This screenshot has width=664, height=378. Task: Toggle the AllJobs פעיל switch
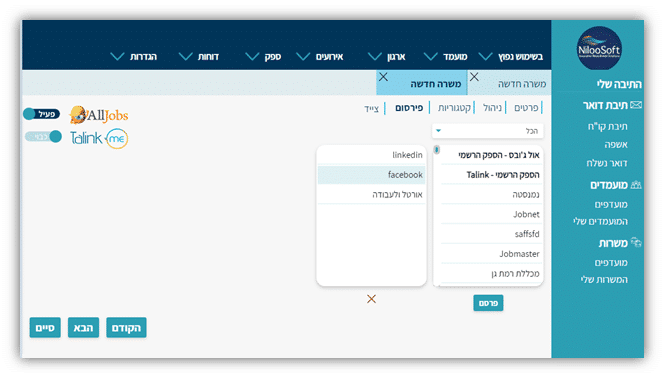(42, 114)
